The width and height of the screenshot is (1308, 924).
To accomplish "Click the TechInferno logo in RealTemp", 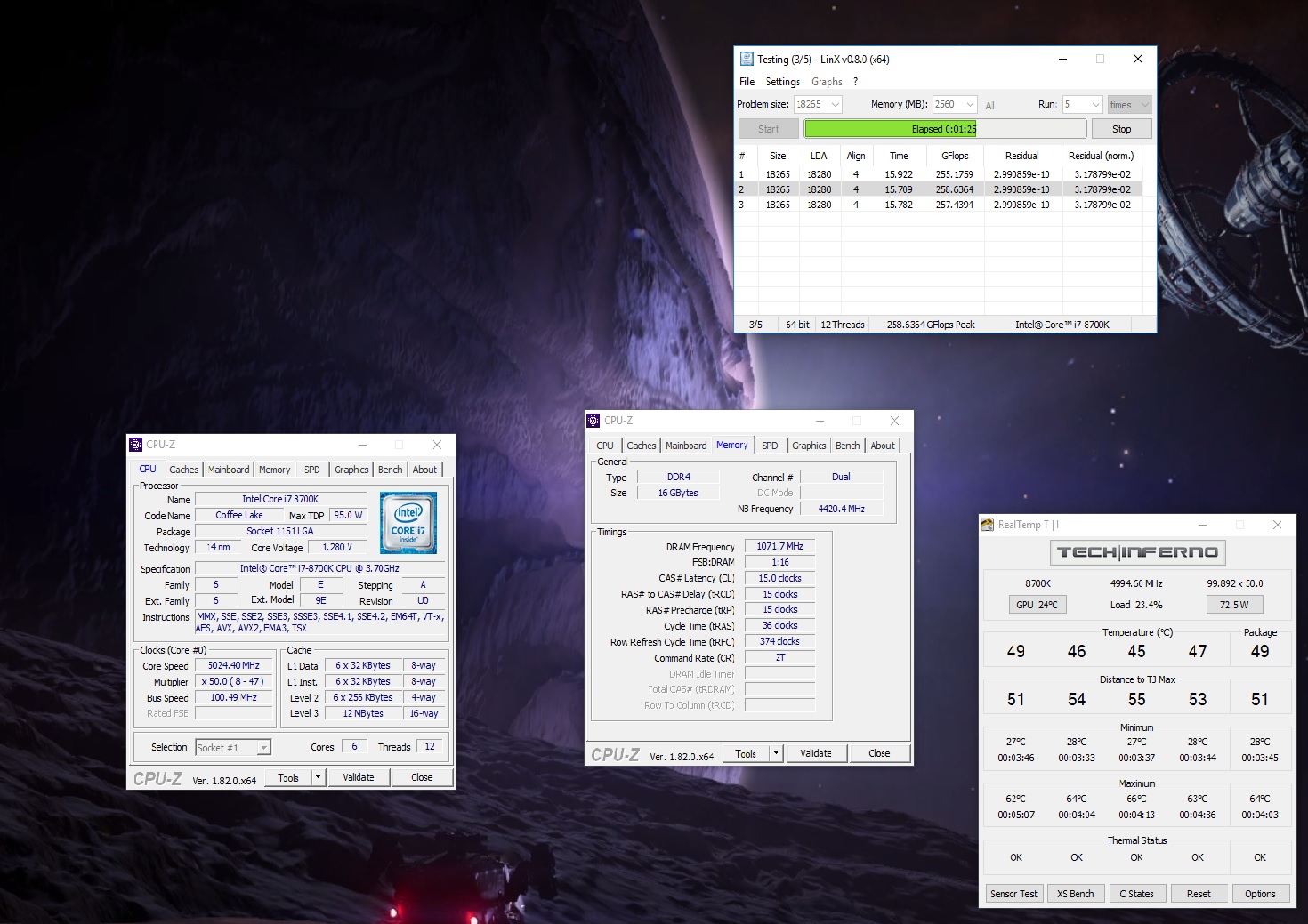I will coord(1137,552).
